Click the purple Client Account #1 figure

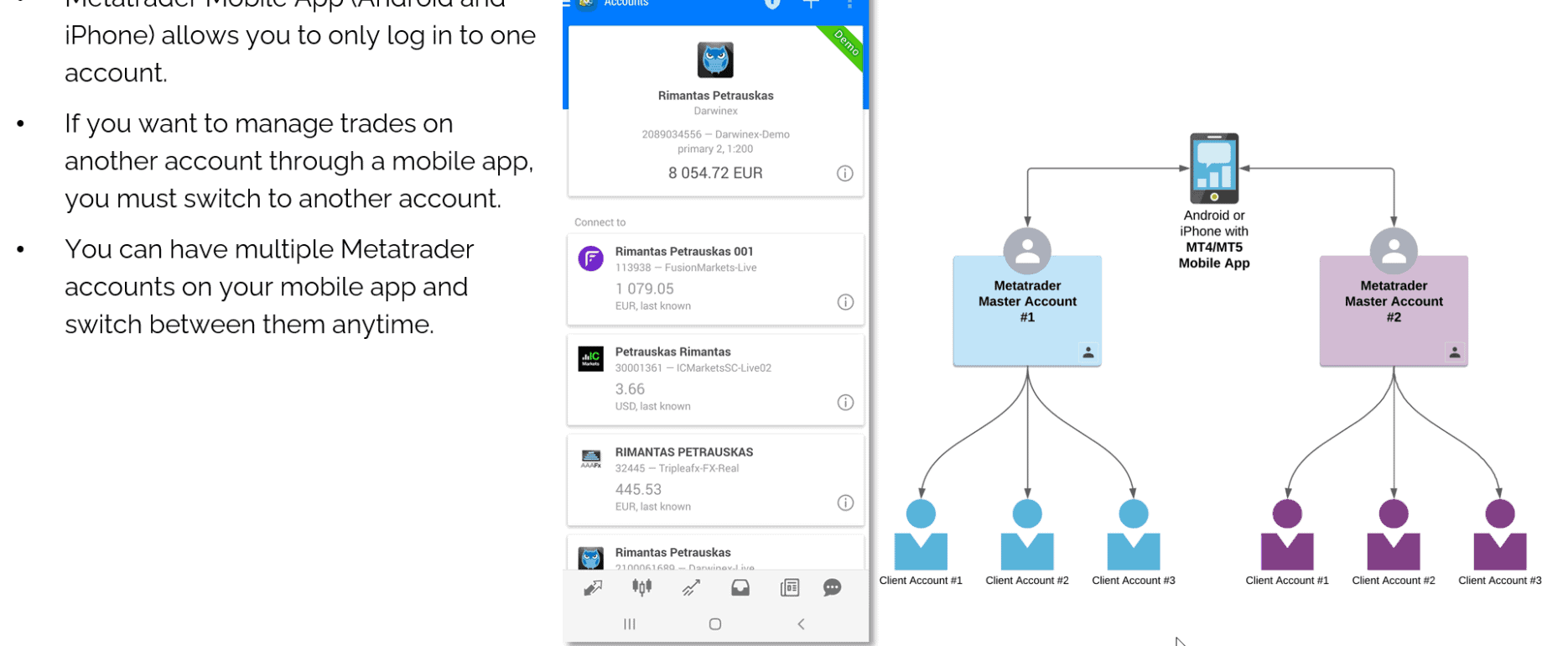pos(1287,535)
